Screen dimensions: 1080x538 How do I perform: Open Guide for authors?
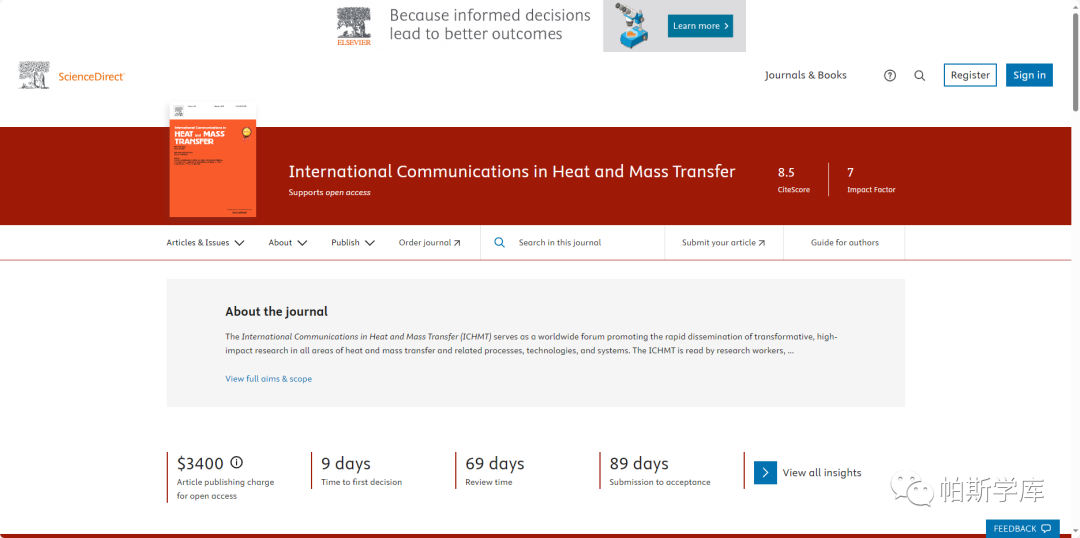tap(844, 242)
